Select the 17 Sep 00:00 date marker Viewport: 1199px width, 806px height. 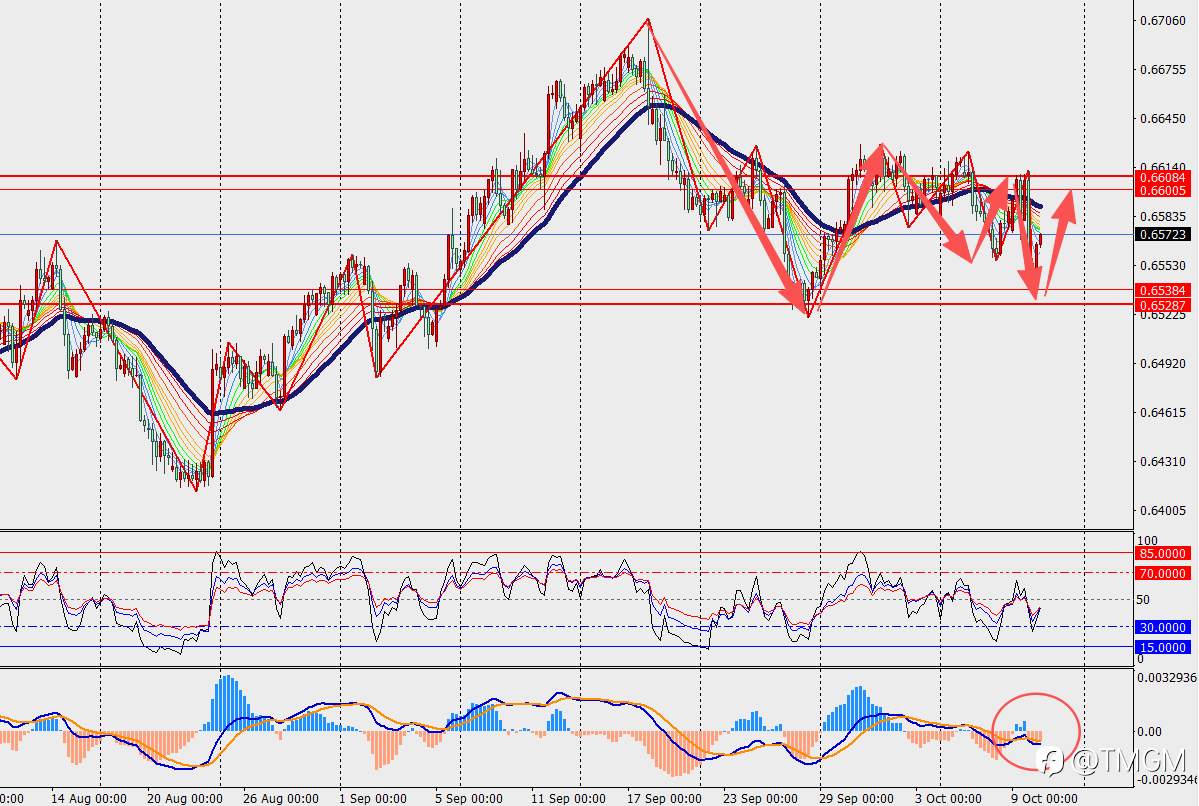pyautogui.click(x=663, y=798)
